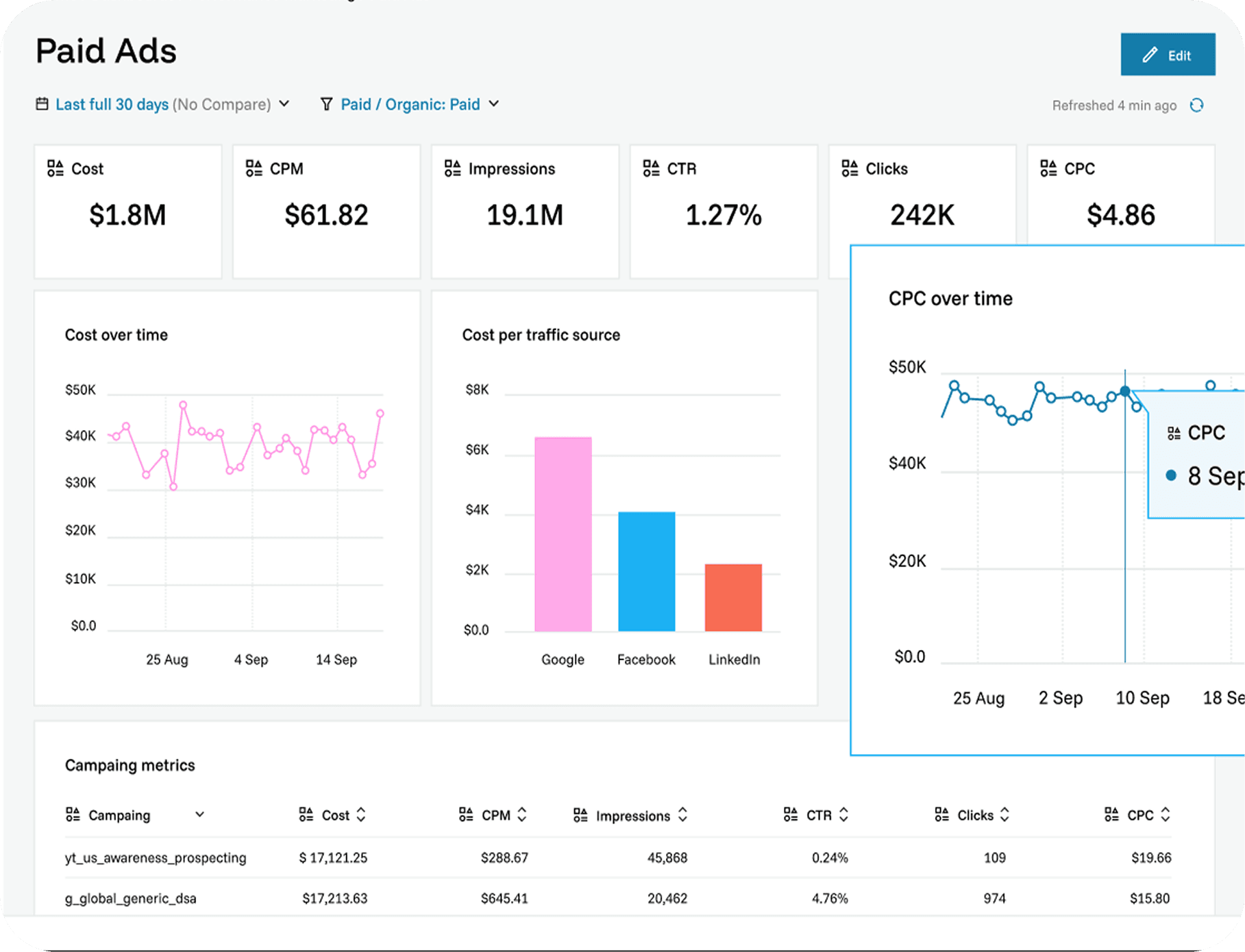
Task: Click the pink Google bar in chart
Action: [x=563, y=534]
